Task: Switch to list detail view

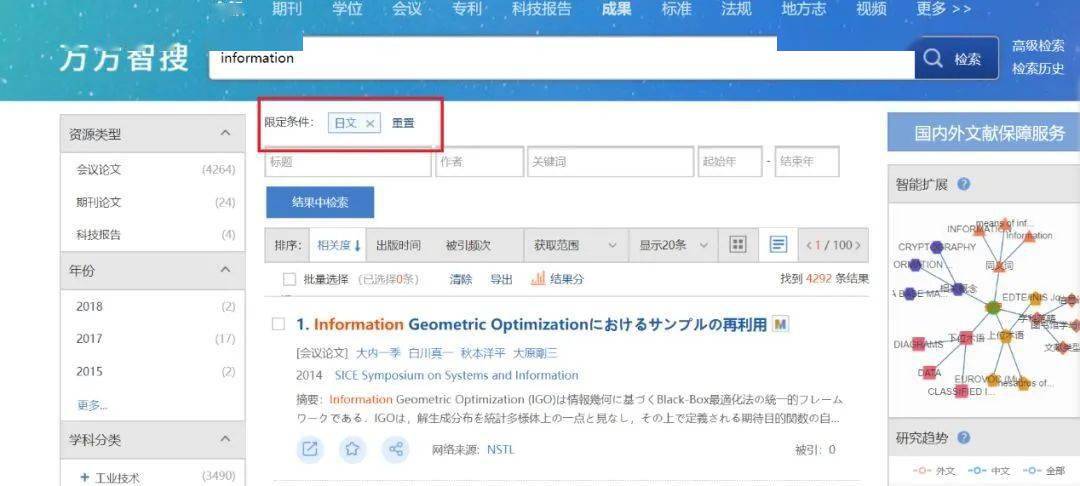Action: (778, 245)
